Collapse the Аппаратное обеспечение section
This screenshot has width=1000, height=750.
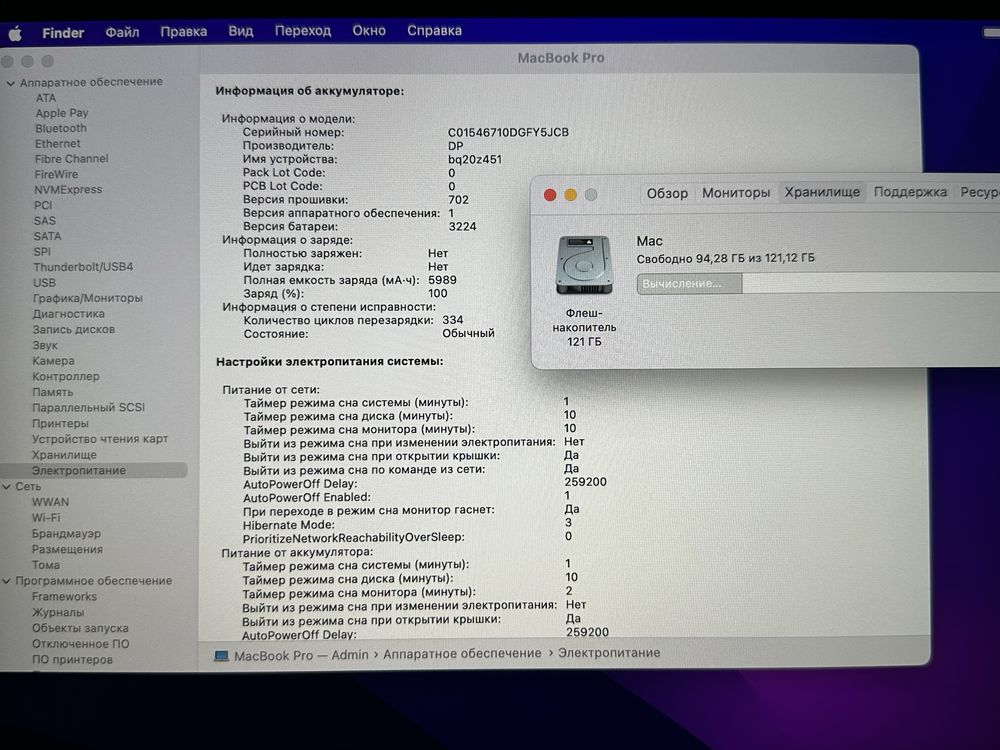(x=10, y=83)
